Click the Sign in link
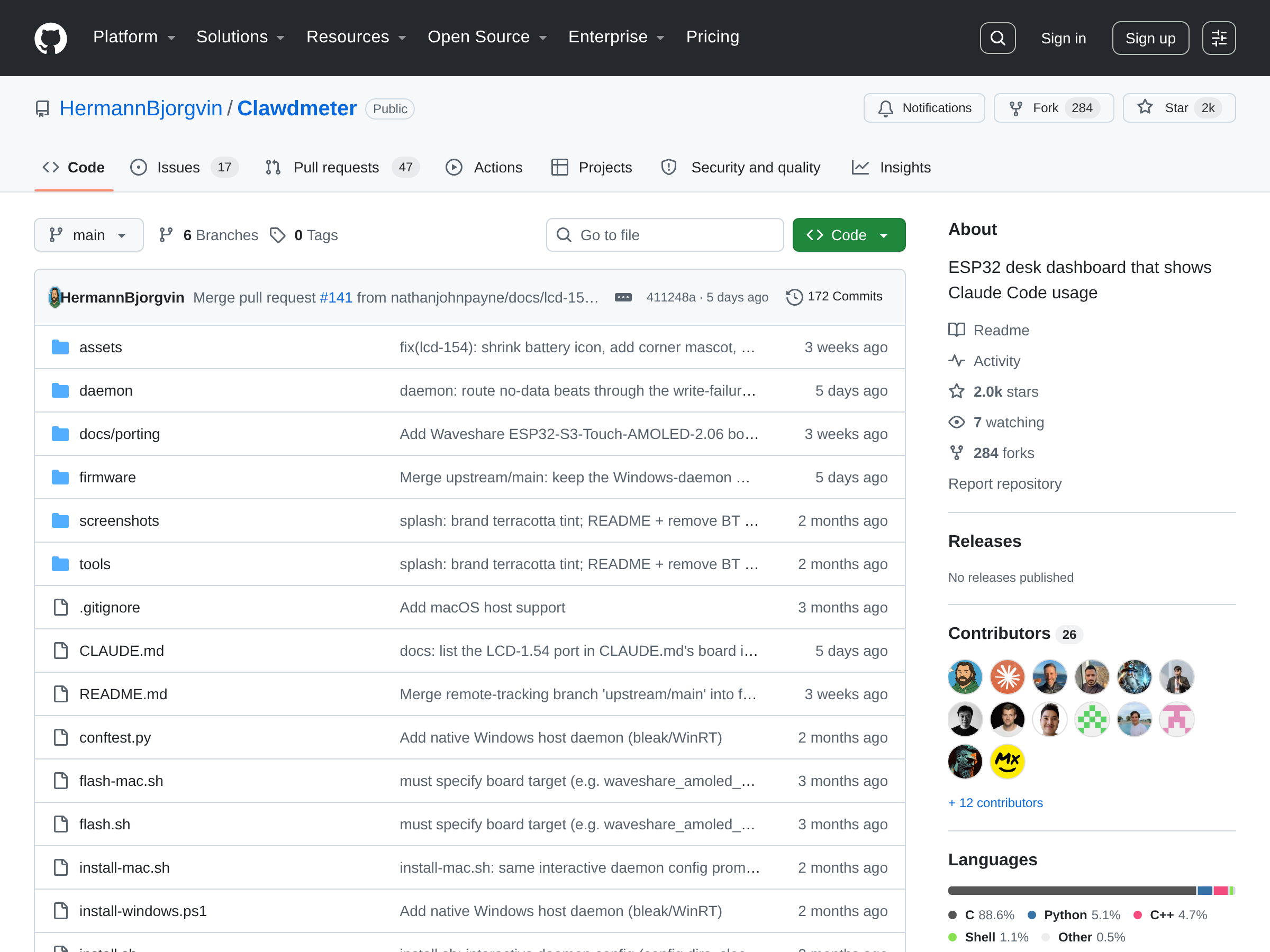This screenshot has height=952, width=1270. (1063, 38)
